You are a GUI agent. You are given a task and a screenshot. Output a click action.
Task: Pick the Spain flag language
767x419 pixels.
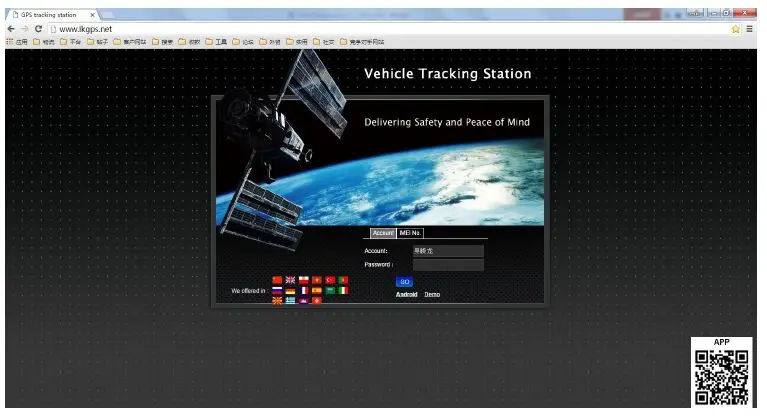pos(317,290)
